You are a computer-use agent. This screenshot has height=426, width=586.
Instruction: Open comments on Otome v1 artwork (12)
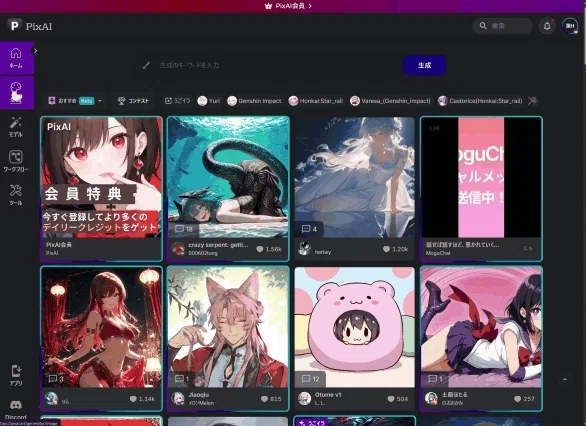[310, 379]
